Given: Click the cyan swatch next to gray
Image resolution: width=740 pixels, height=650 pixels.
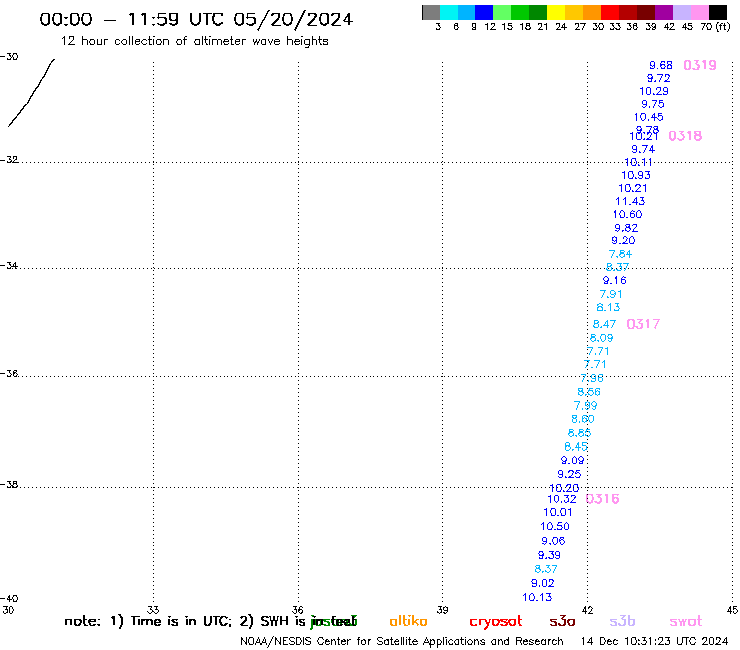Looking at the screenshot, I should (x=449, y=12).
